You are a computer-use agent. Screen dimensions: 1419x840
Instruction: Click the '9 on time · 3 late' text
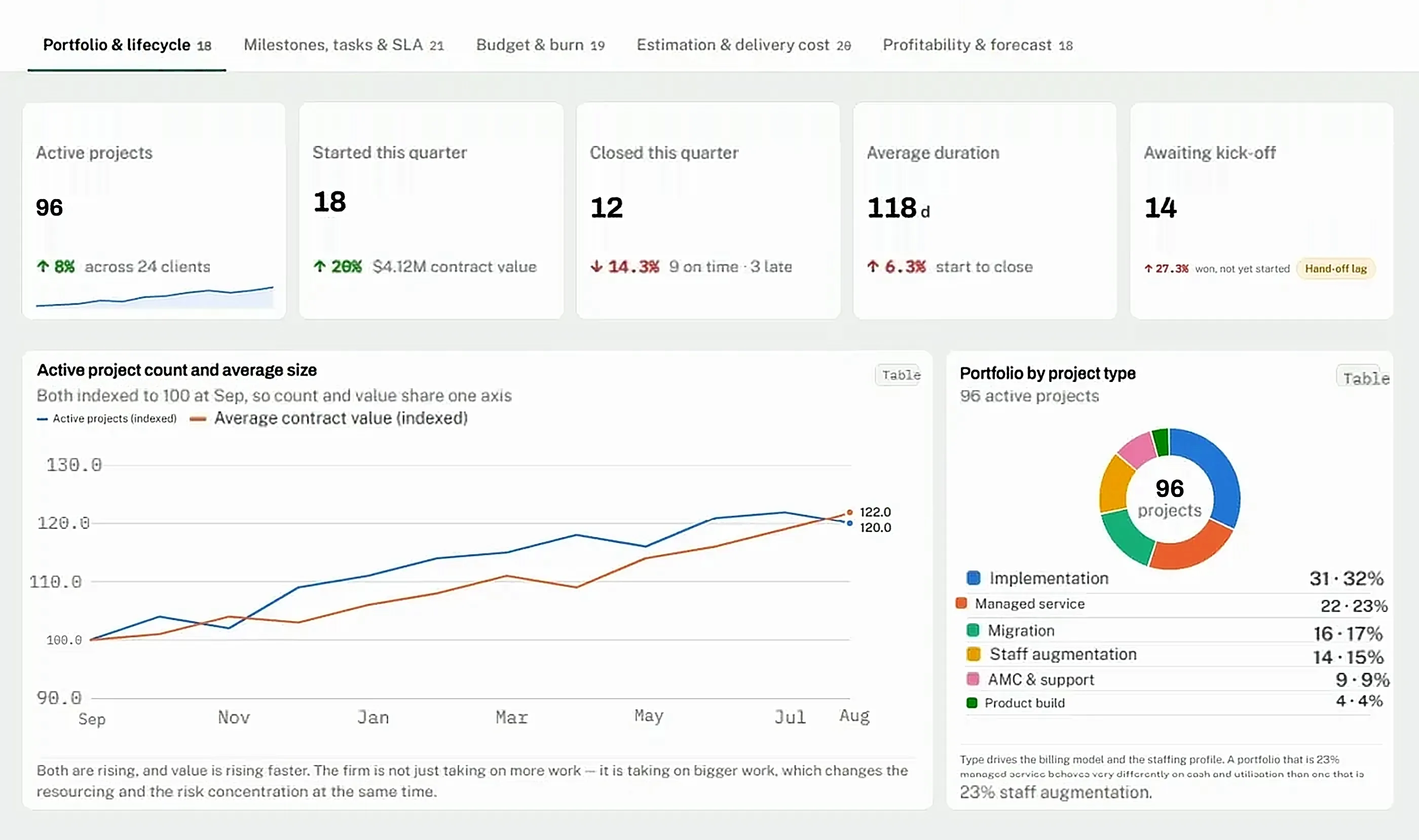(730, 266)
